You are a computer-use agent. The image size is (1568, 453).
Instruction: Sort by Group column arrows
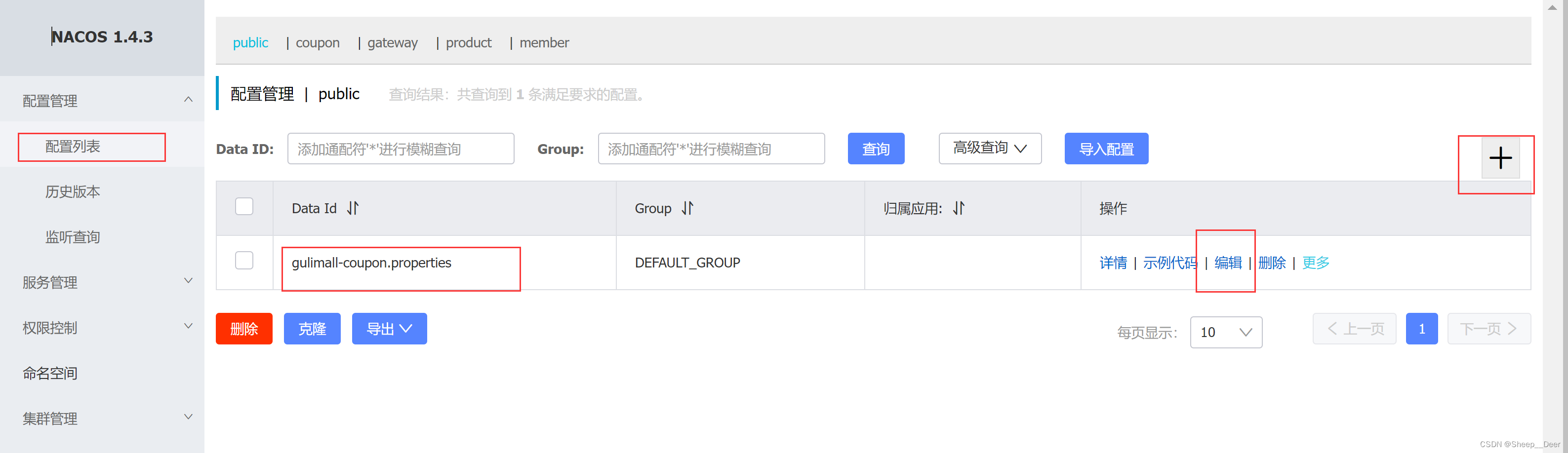click(x=688, y=209)
